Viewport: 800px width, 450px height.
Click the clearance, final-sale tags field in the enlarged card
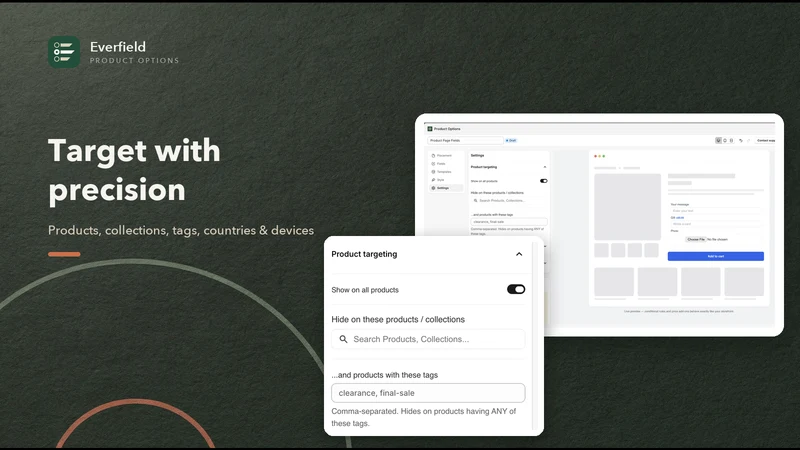pyautogui.click(x=428, y=393)
